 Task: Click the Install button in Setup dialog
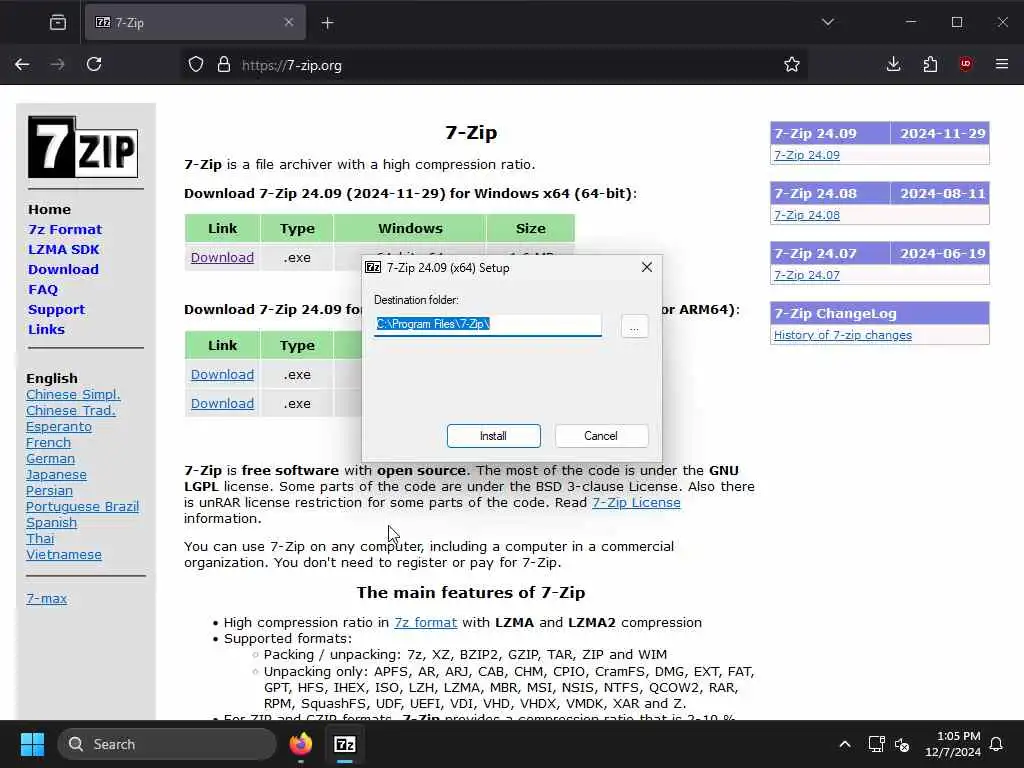click(x=494, y=436)
